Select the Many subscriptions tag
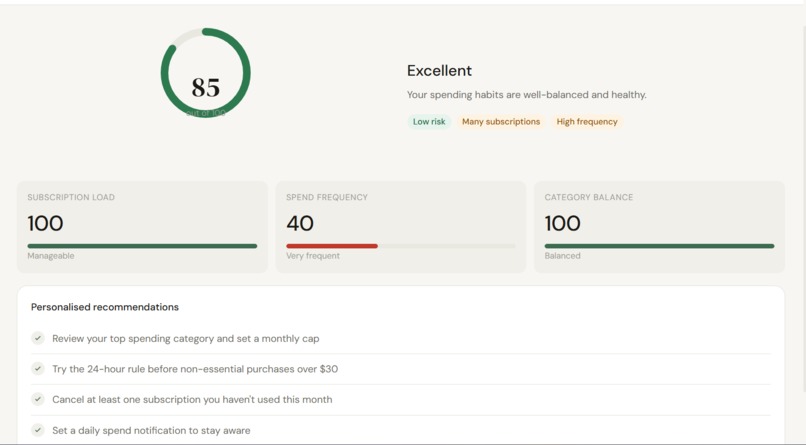The image size is (806, 445). 501,122
